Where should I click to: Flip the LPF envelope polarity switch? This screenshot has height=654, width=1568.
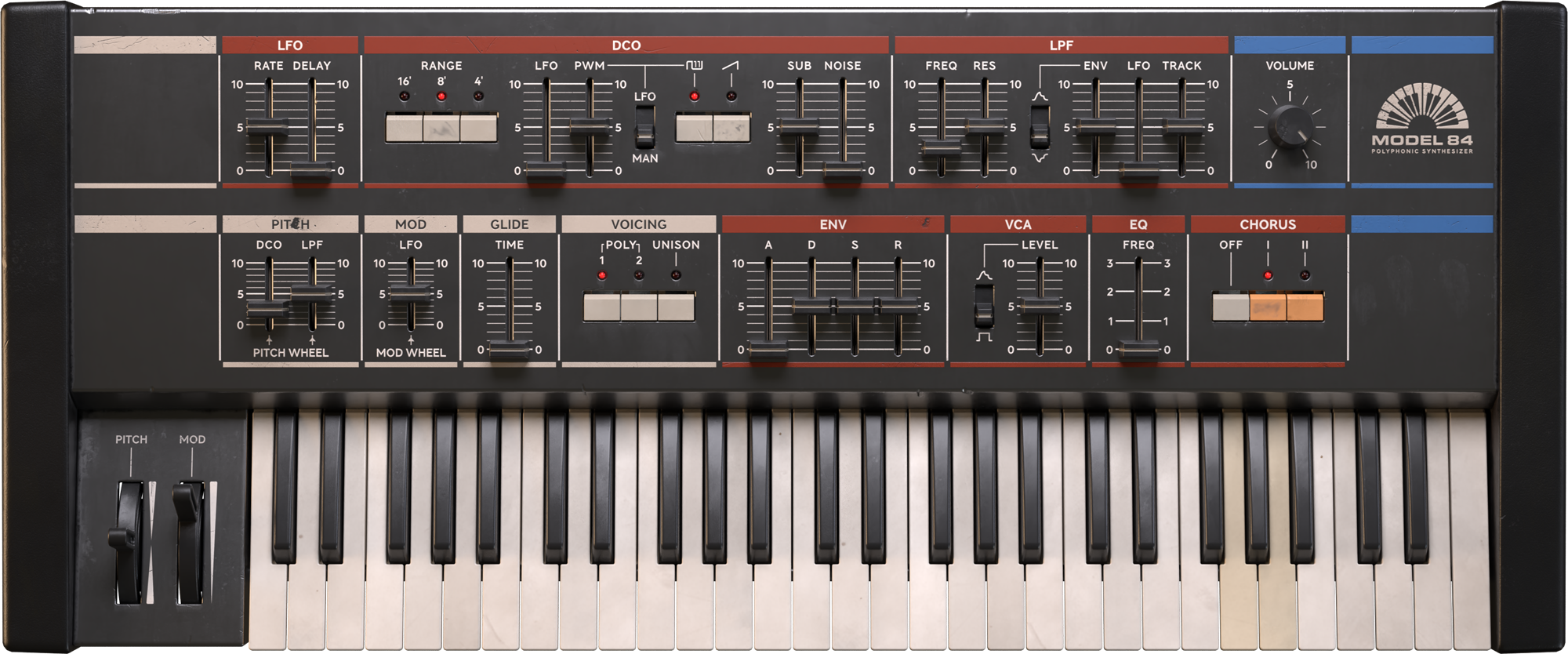pos(1040,126)
